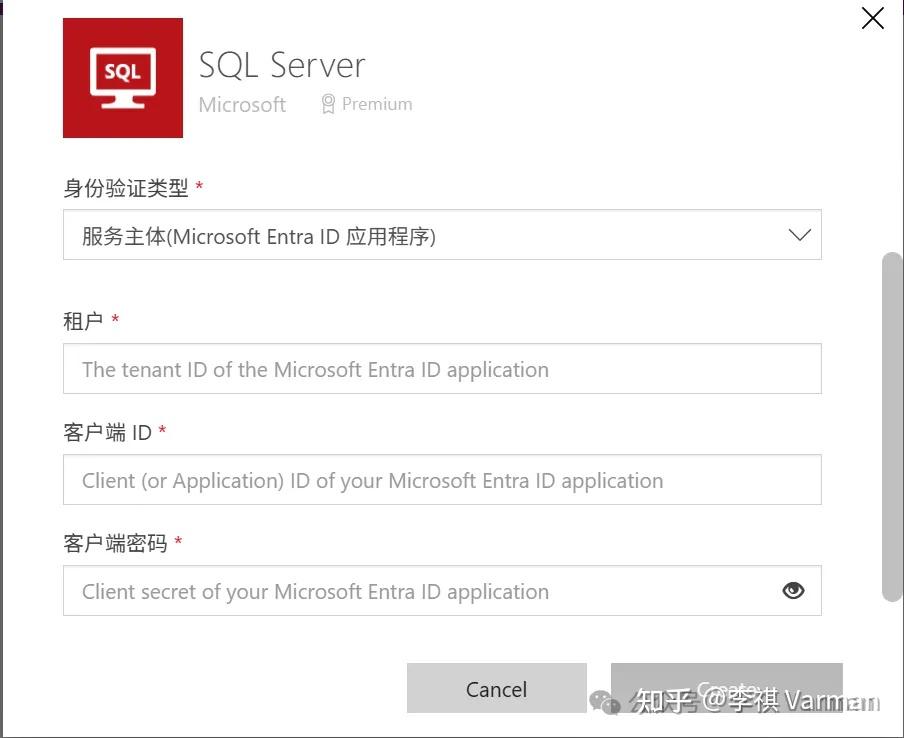Screen dimensions: 904x738
Task: Click the tenant ID input field
Action: (x=443, y=368)
